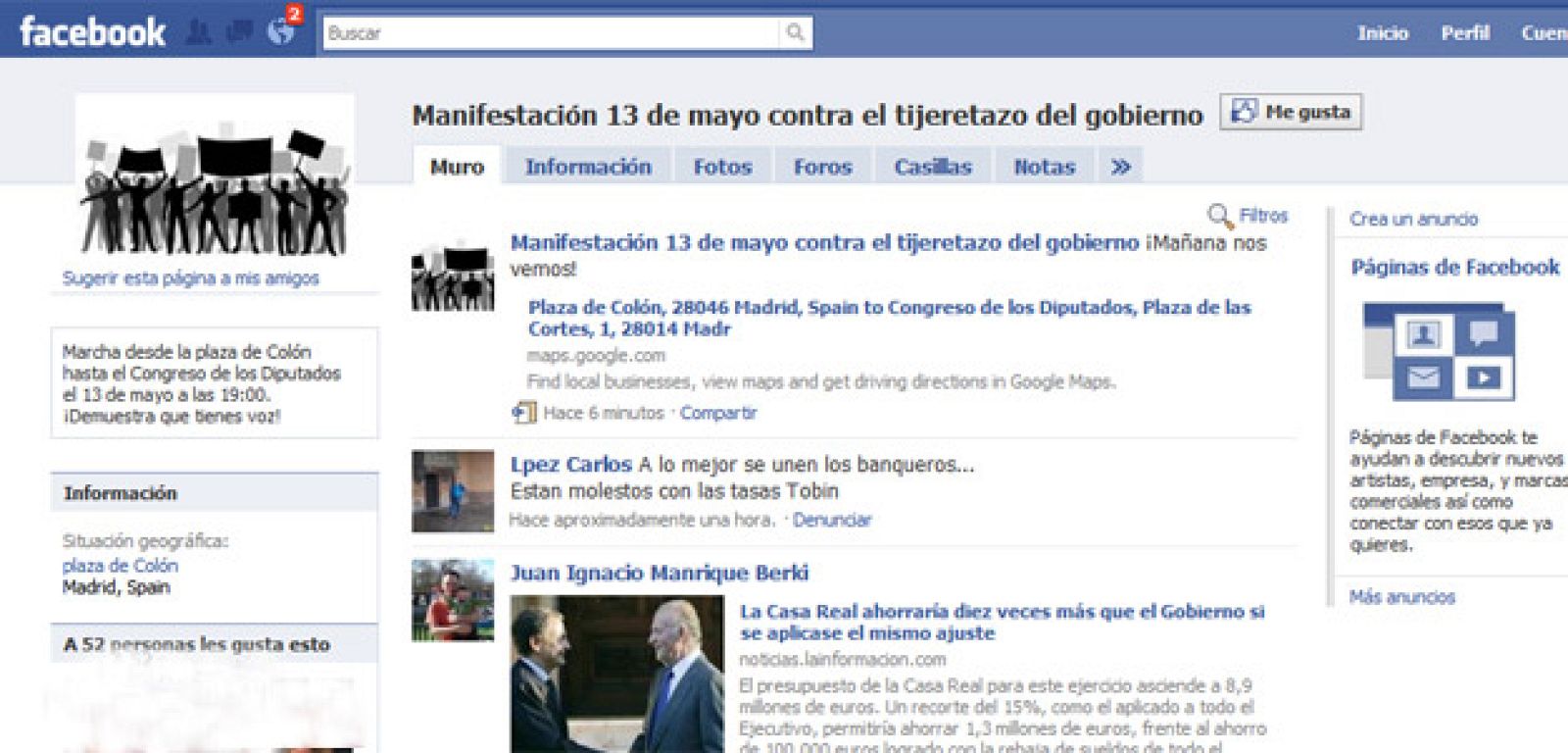Click Juan Ignacio Manrique Berki avatar
The height and width of the screenshot is (753, 1568).
[x=453, y=601]
